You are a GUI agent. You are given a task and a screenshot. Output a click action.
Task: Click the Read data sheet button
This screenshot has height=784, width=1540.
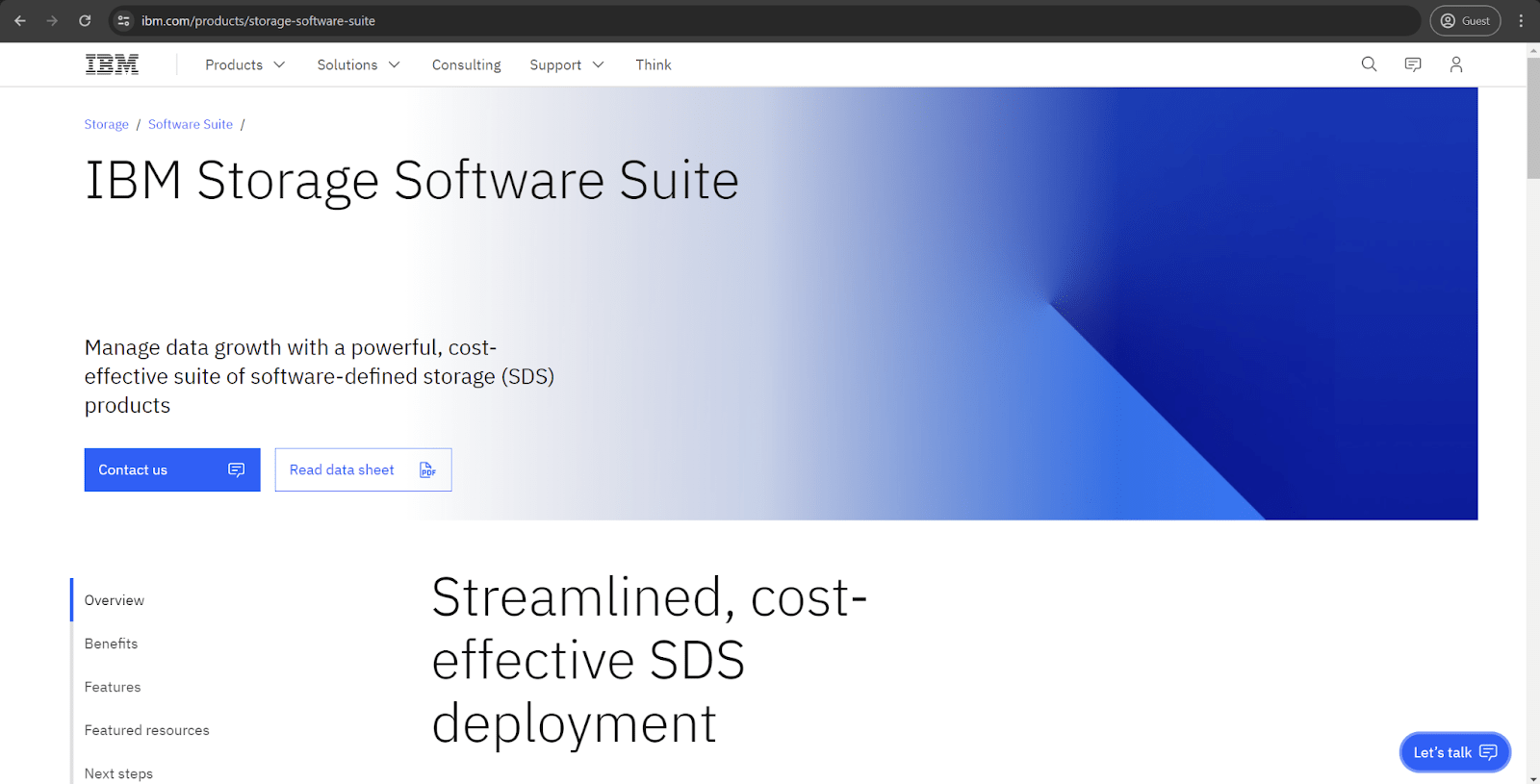point(363,469)
